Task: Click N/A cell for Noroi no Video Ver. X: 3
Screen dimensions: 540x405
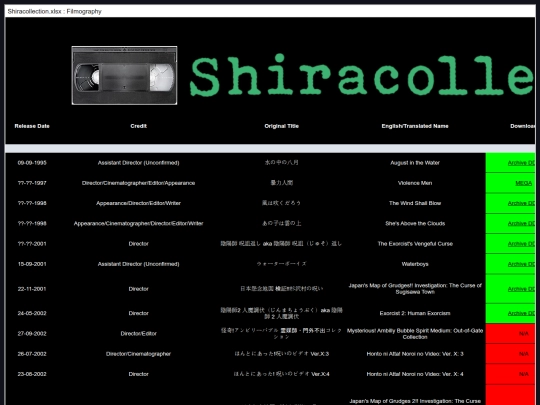Action: [510, 354]
